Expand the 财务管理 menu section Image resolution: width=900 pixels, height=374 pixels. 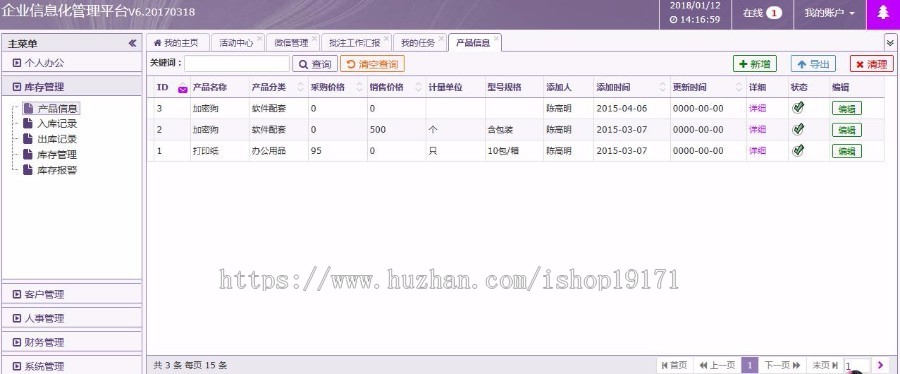pyautogui.click(x=72, y=342)
